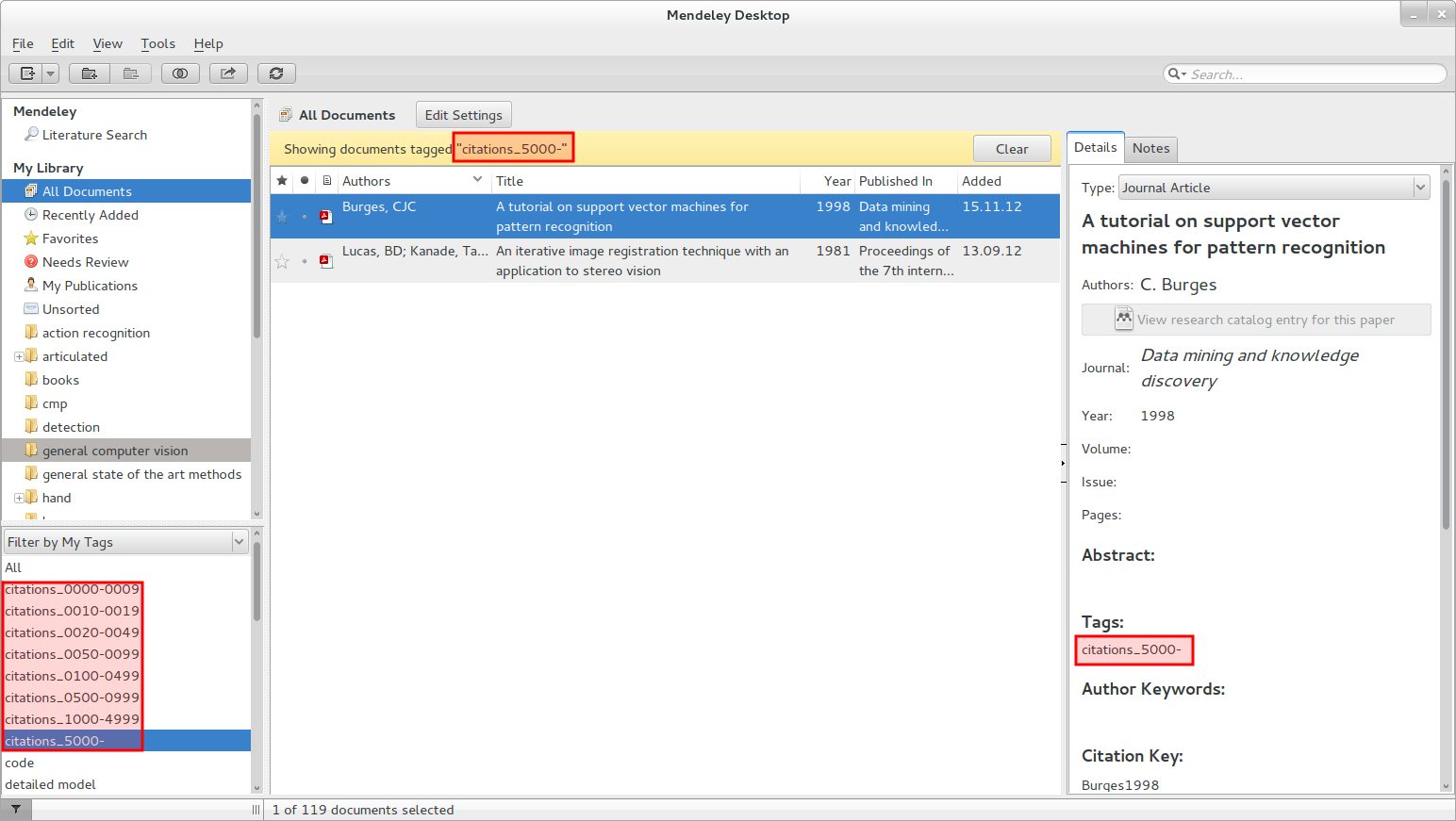Open the Add Documents dropdown arrow
The image size is (1456, 821).
tap(51, 74)
